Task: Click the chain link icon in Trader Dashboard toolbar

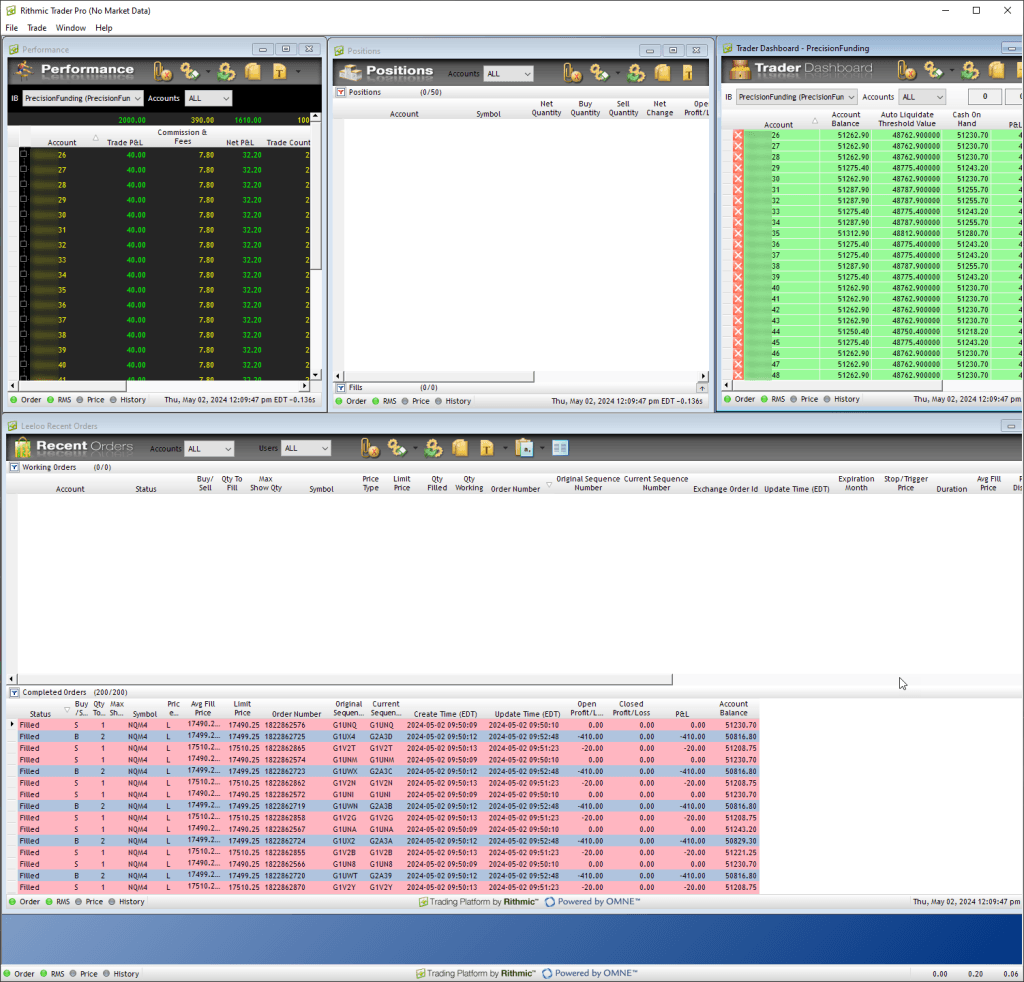Action: click(x=933, y=70)
